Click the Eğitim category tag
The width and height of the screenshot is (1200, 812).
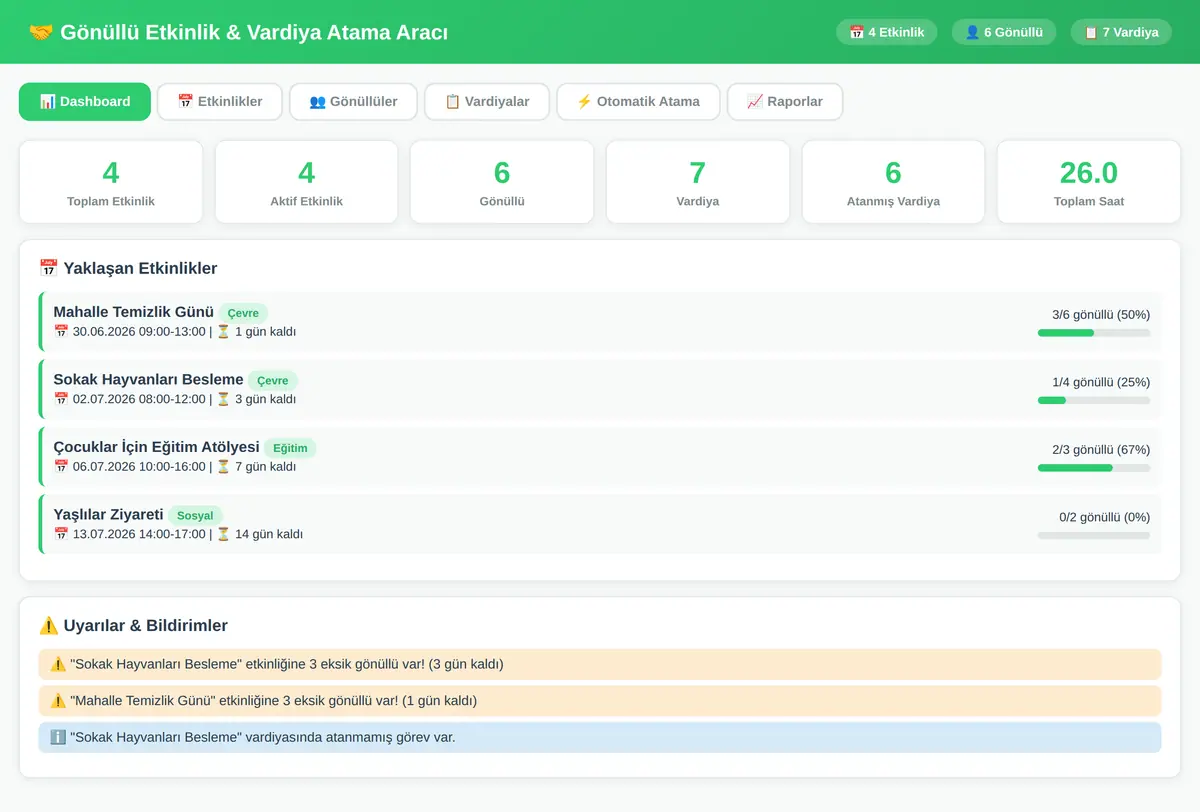point(290,448)
